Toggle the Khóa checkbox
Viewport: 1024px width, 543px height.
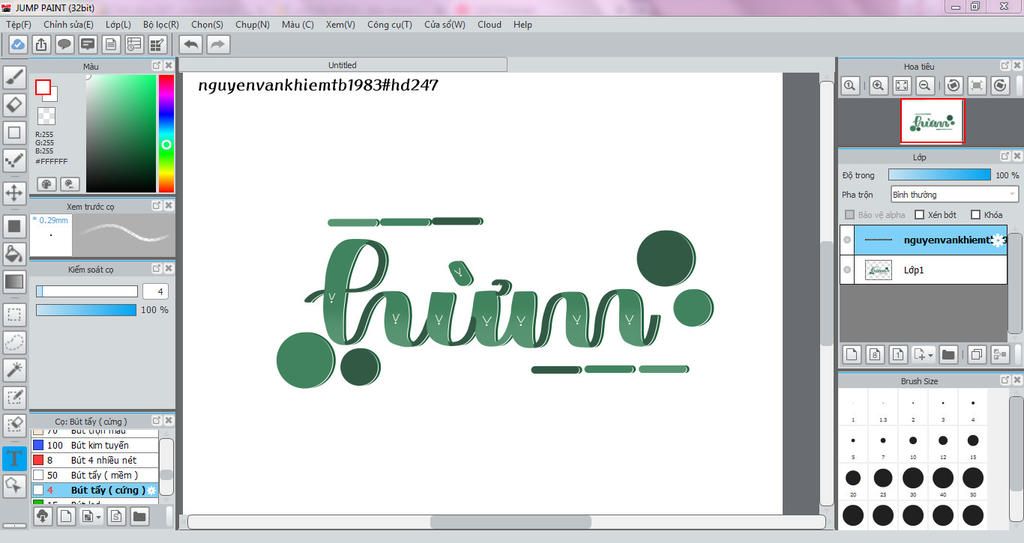(x=976, y=214)
